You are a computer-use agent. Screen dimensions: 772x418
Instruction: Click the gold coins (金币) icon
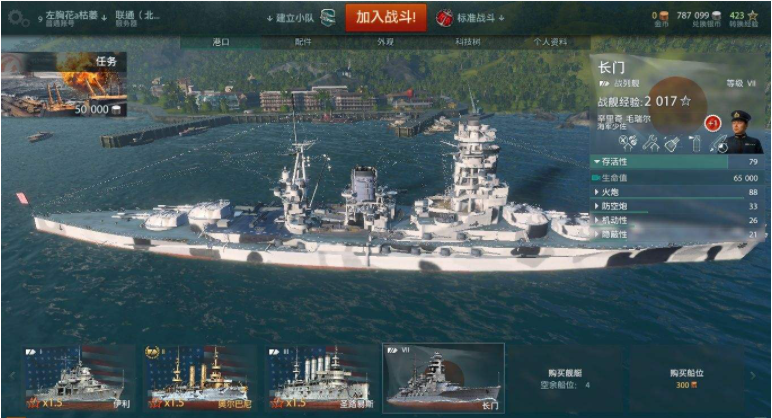(663, 16)
